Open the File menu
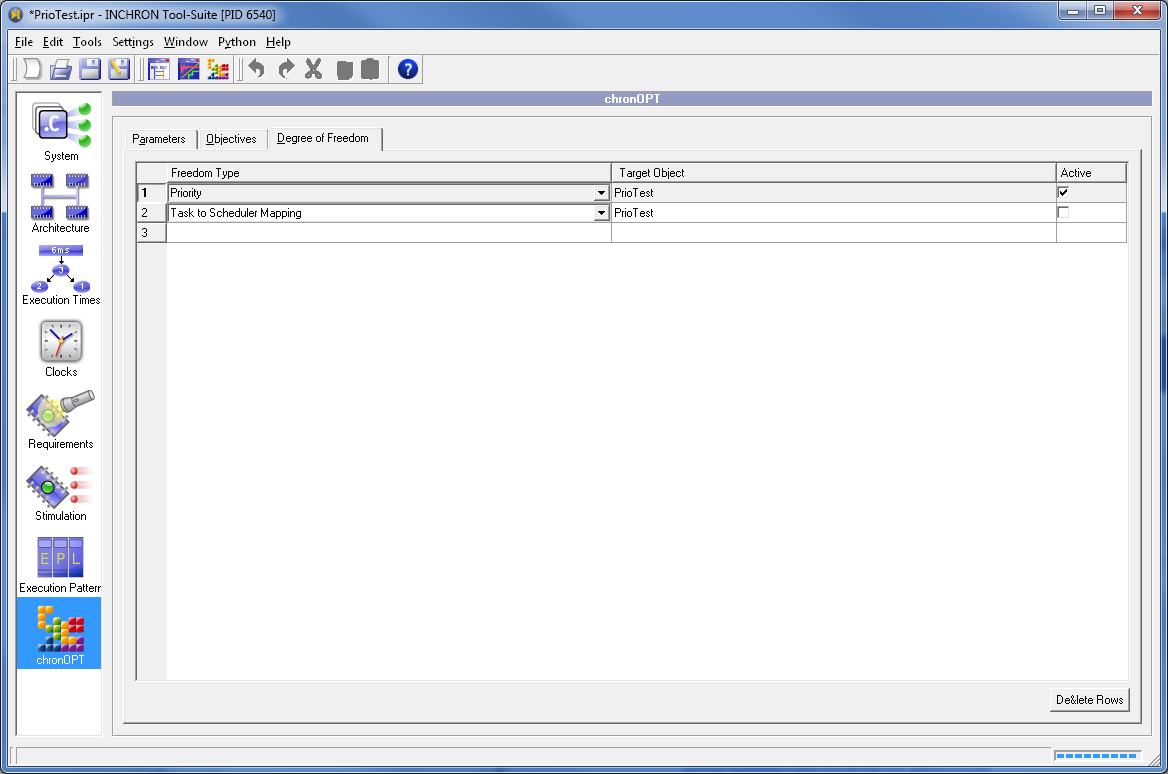1168x774 pixels. click(24, 42)
